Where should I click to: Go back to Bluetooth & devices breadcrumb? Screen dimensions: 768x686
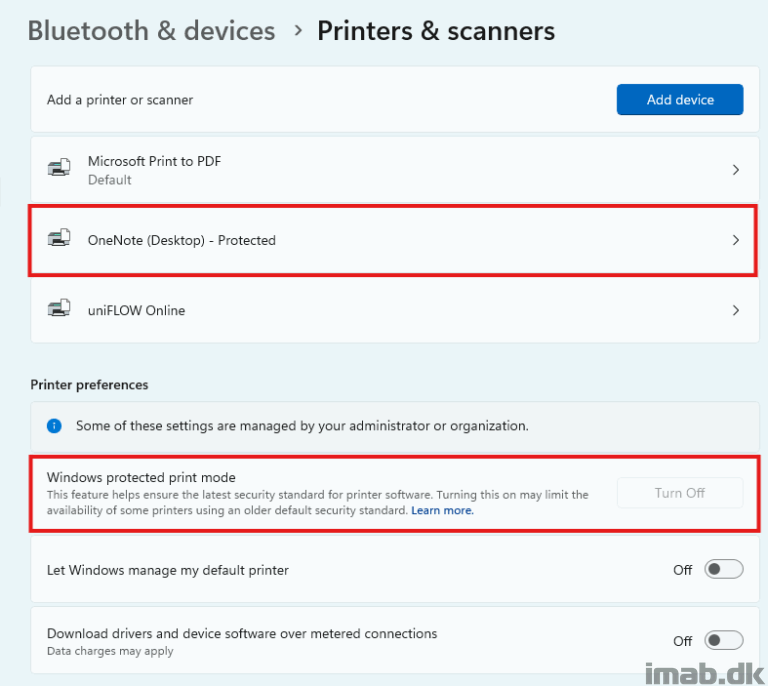(151, 31)
